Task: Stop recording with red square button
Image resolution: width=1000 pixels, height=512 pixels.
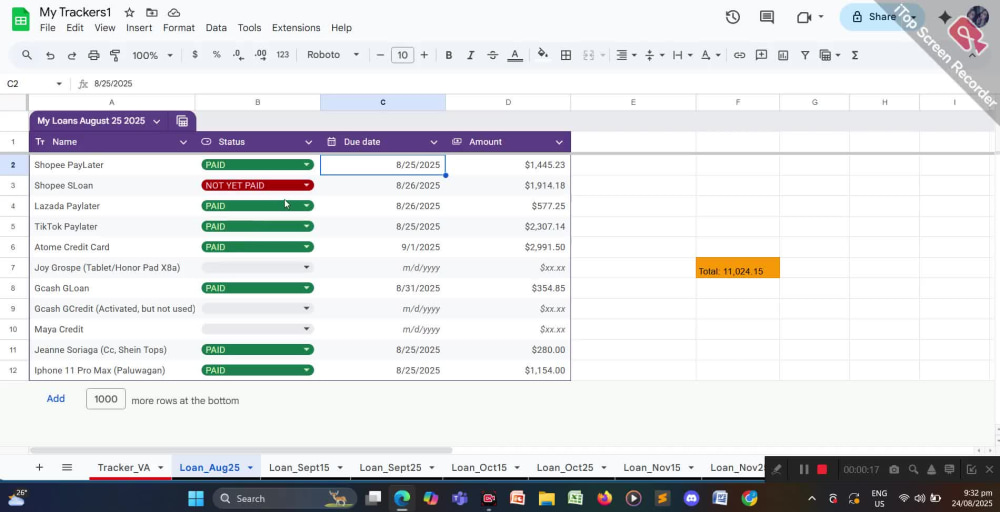Action: [822, 470]
